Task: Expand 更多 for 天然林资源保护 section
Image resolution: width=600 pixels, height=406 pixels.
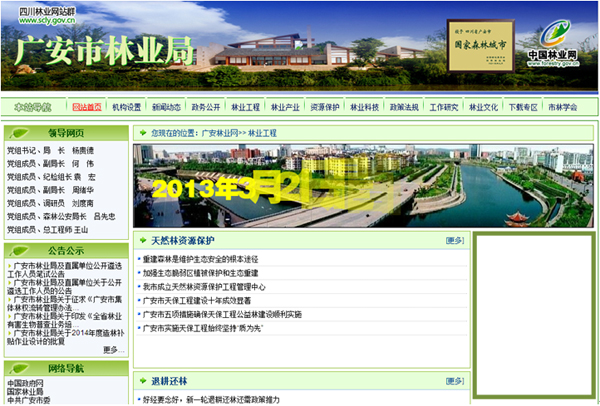Action: click(455, 241)
